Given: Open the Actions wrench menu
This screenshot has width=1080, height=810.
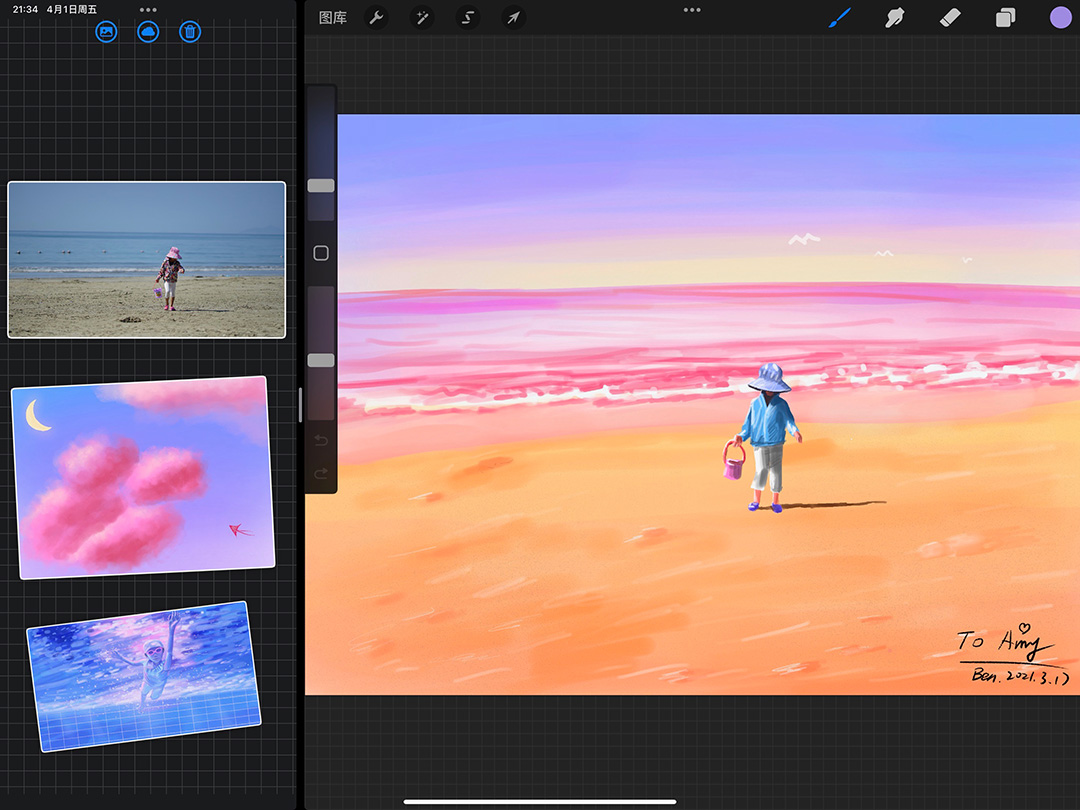Looking at the screenshot, I should (376, 18).
